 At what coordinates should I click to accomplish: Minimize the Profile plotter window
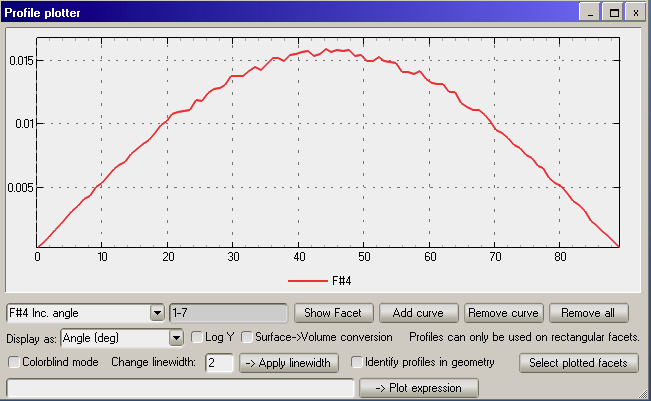point(594,12)
